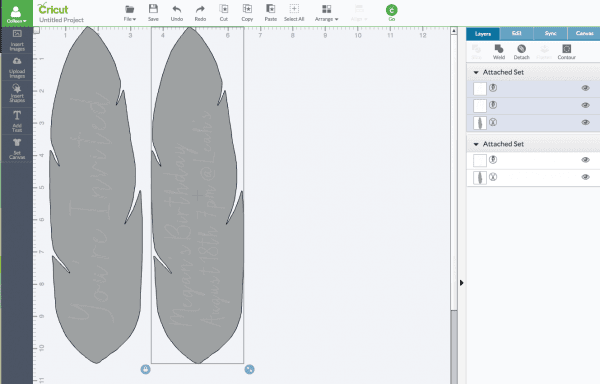Click the Save icon in toolbar
Image resolution: width=600 pixels, height=384 pixels.
pos(153,9)
